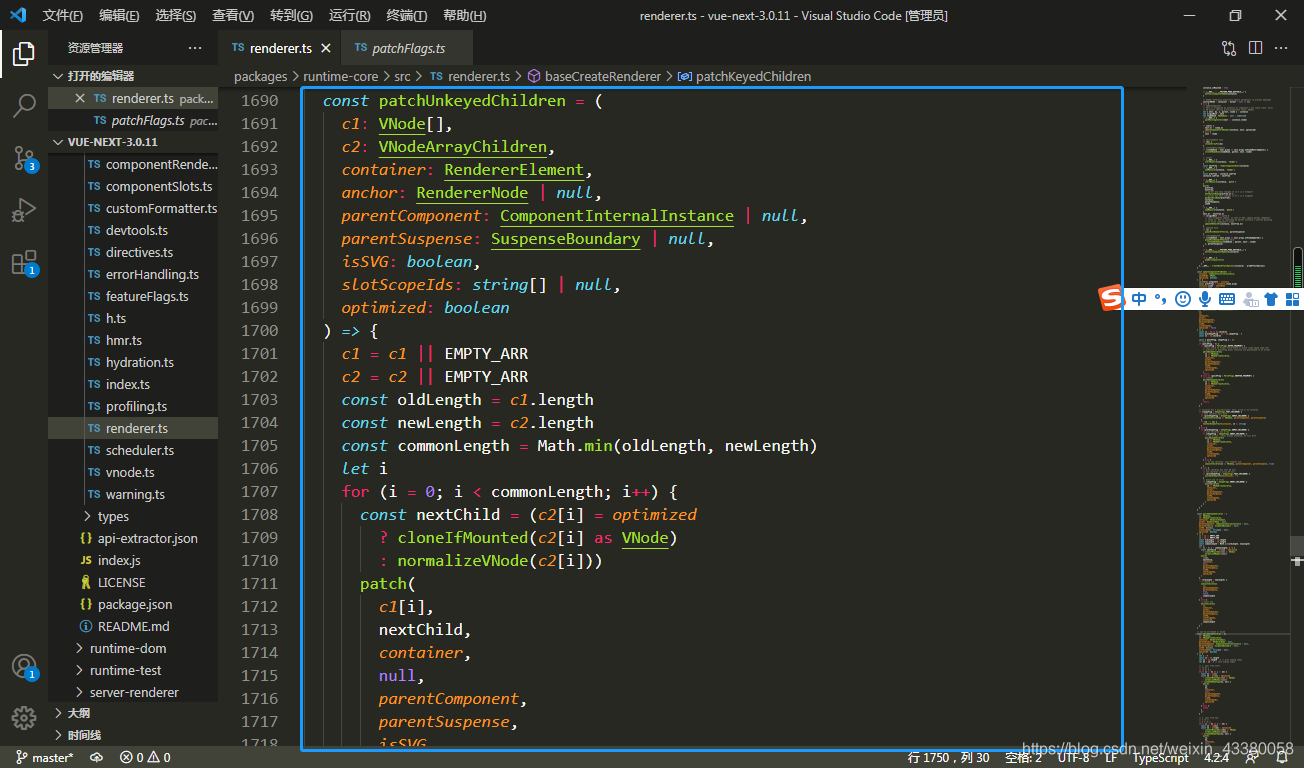Open the Sogou skin shirt icon
This screenshot has height=768, width=1304.
pos(1271,299)
